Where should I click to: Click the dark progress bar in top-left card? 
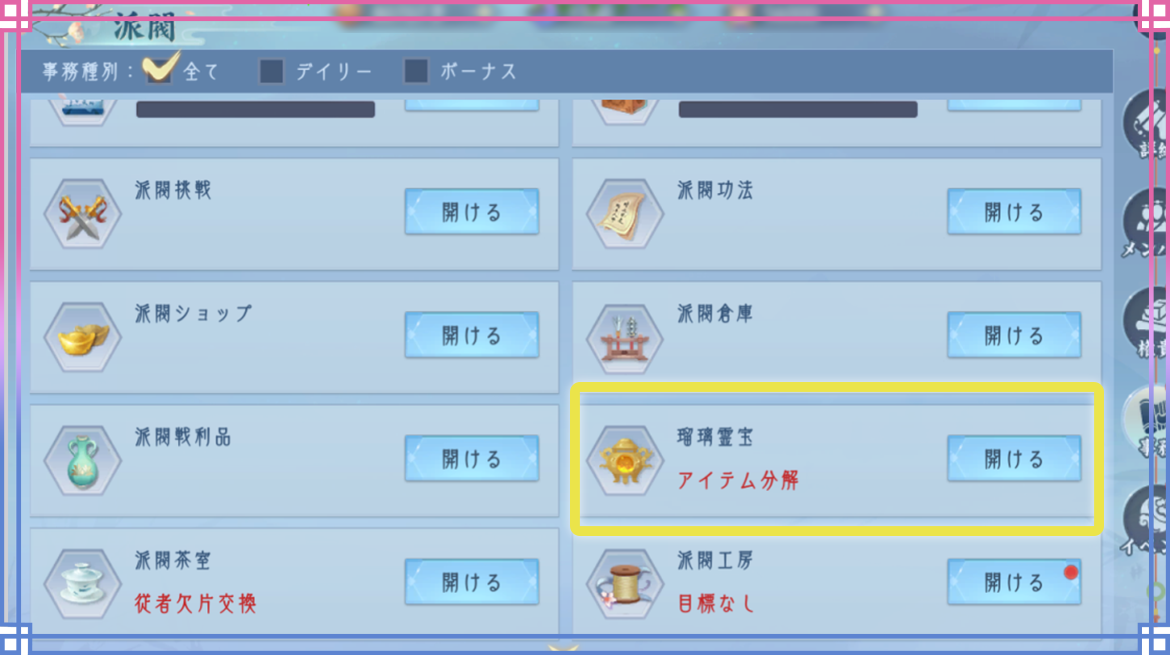pyautogui.click(x=255, y=109)
